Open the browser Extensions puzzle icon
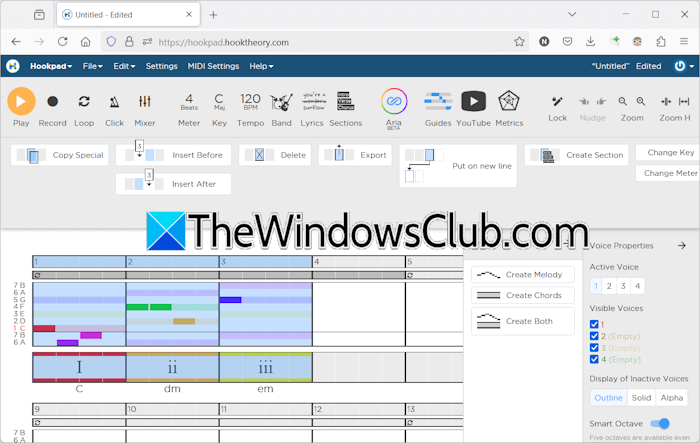700x443 pixels. pyautogui.click(x=661, y=42)
